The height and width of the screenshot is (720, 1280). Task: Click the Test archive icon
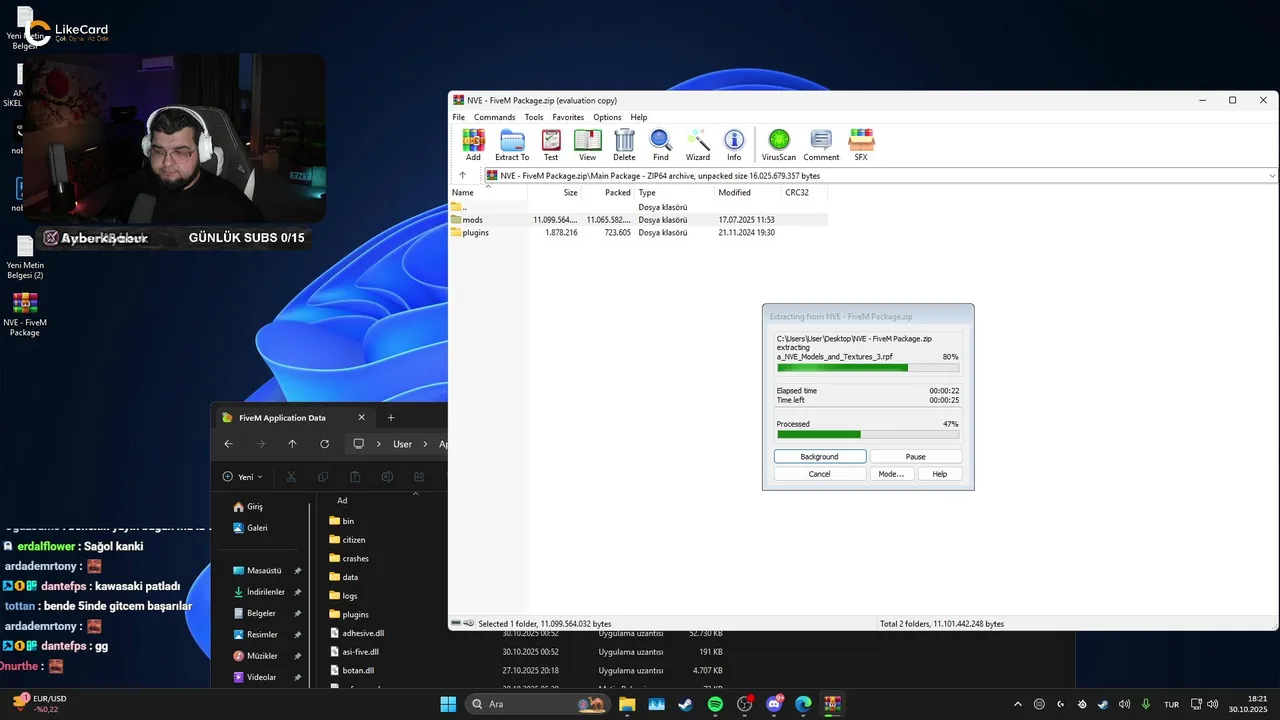click(x=551, y=145)
